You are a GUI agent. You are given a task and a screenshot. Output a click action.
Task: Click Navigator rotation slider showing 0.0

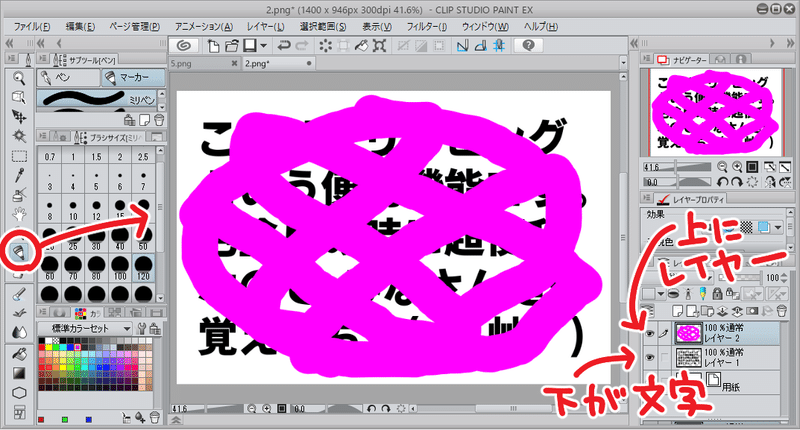point(676,182)
